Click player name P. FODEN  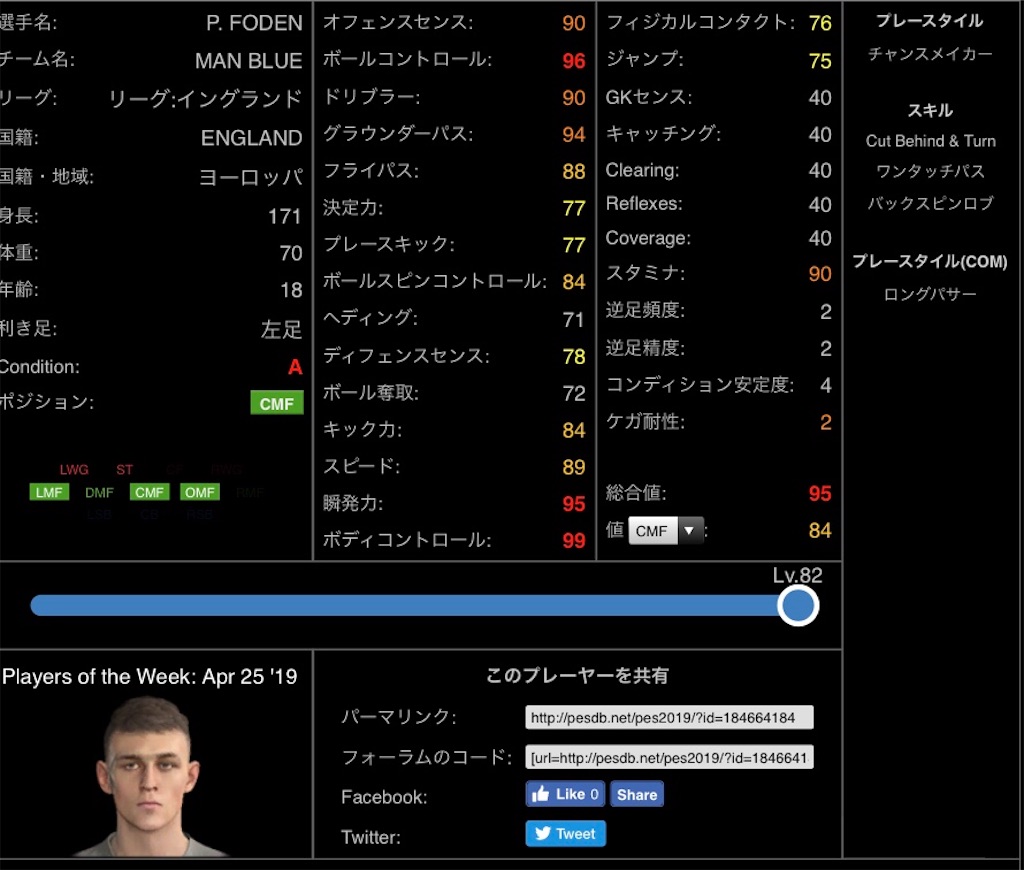pos(254,23)
